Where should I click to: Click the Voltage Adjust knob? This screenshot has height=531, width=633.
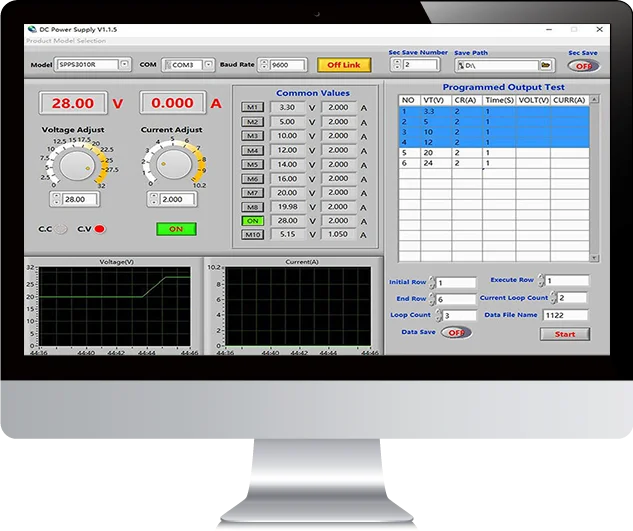pyautogui.click(x=77, y=166)
